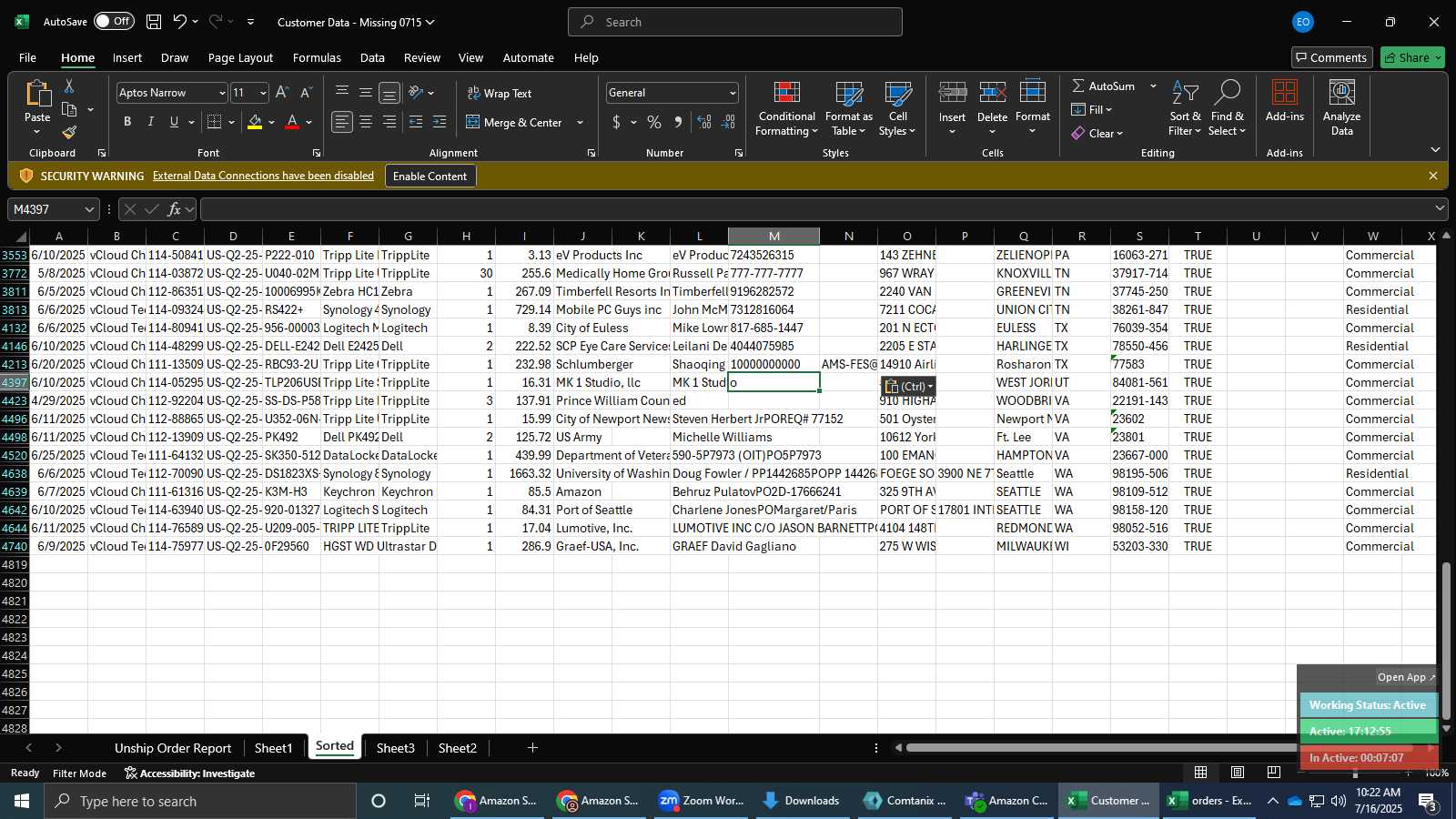This screenshot has width=1456, height=819.
Task: Expand AutoSum dropdown arrow
Action: point(1153,86)
